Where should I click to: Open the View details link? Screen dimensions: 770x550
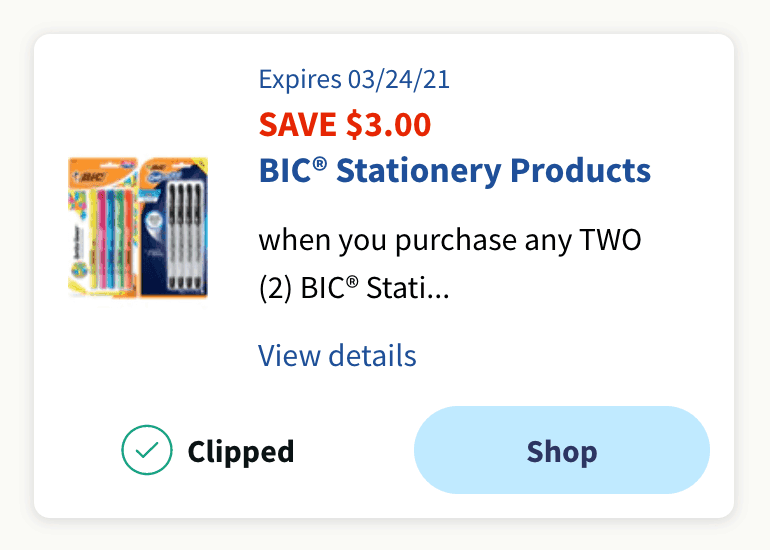pyautogui.click(x=337, y=355)
